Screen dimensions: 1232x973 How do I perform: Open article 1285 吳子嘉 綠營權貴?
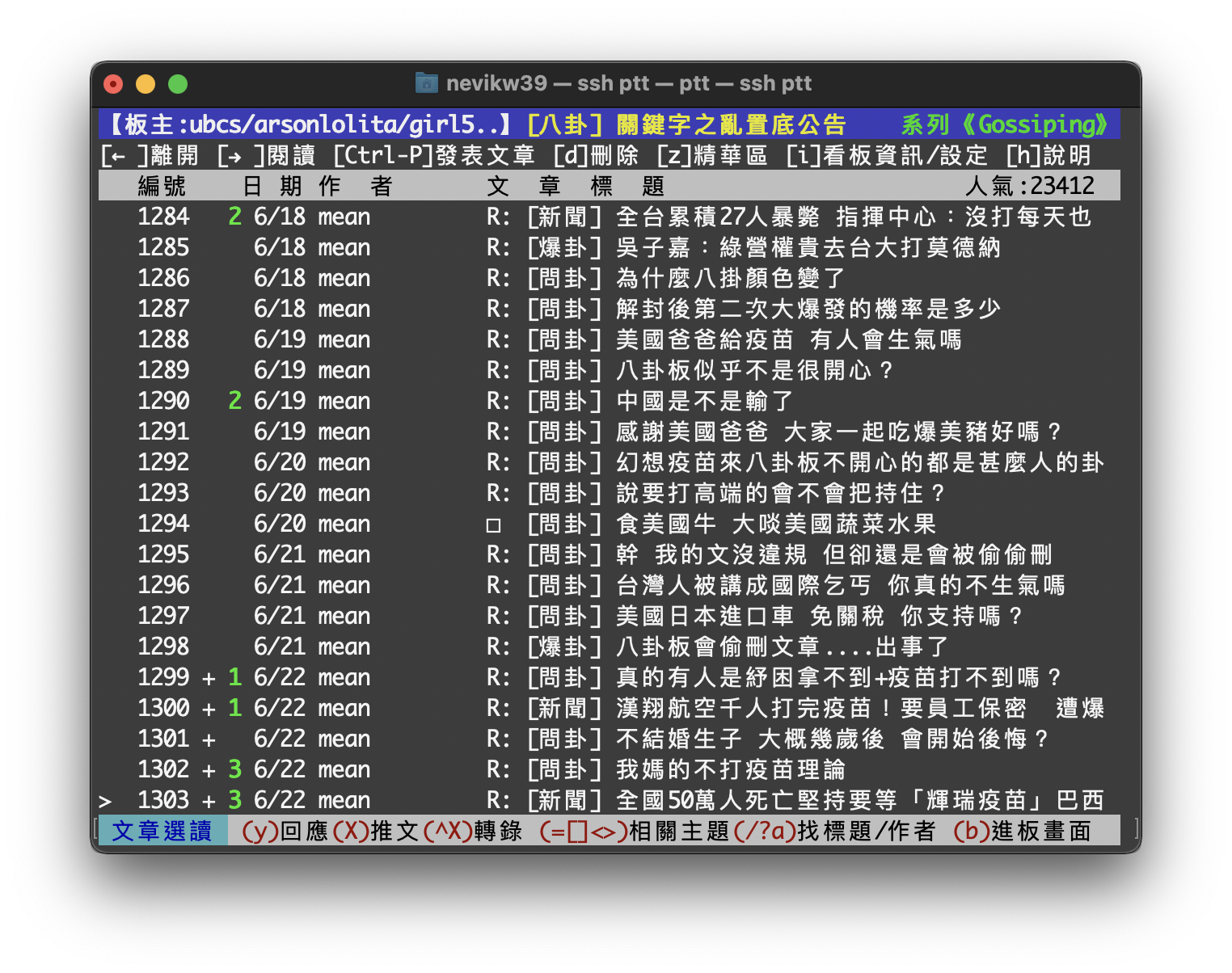610,247
